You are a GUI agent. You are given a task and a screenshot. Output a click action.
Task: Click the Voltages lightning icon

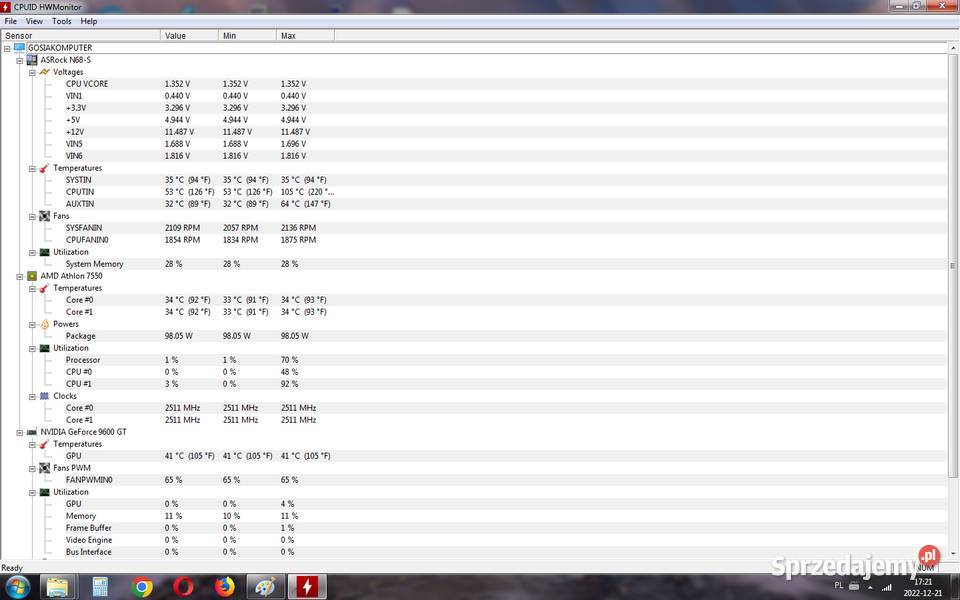[x=45, y=72]
